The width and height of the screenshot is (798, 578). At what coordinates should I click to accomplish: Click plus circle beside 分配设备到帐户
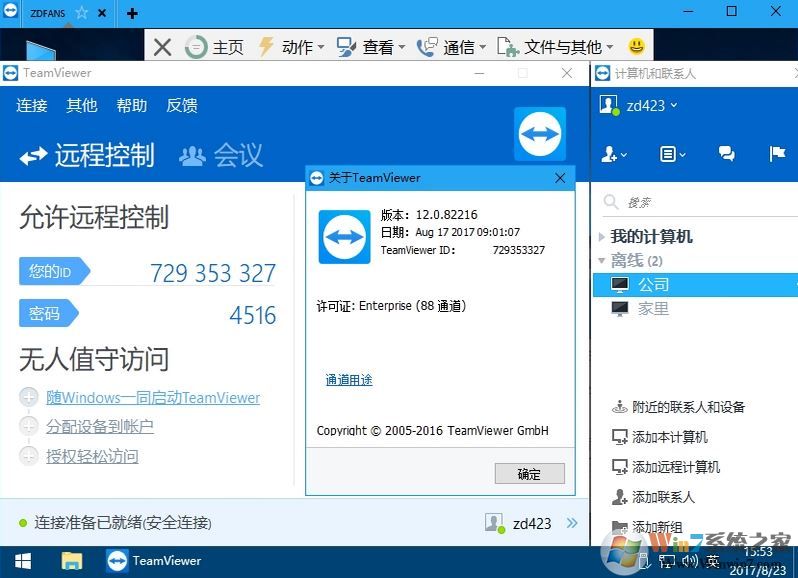[28, 426]
